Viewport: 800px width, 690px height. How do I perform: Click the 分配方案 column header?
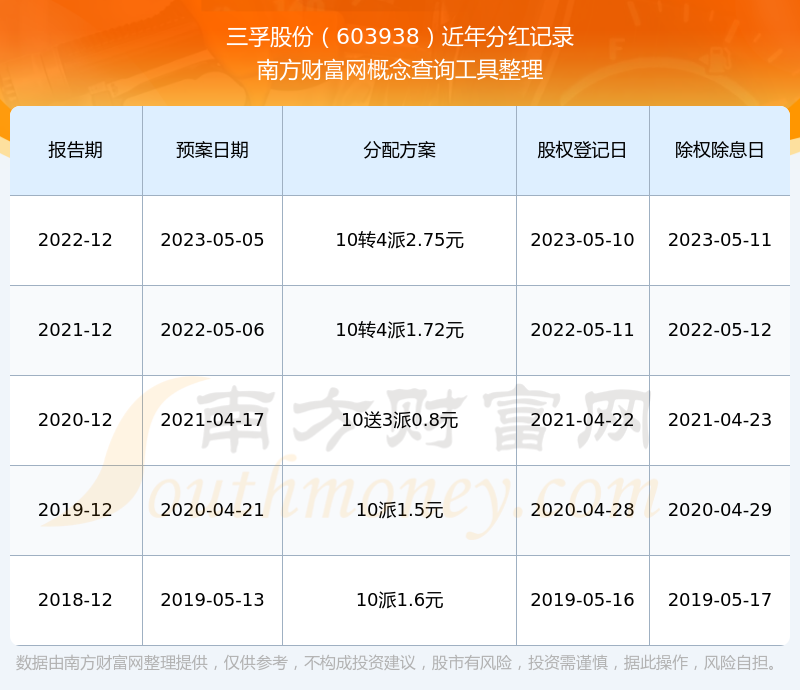pyautogui.click(x=399, y=151)
